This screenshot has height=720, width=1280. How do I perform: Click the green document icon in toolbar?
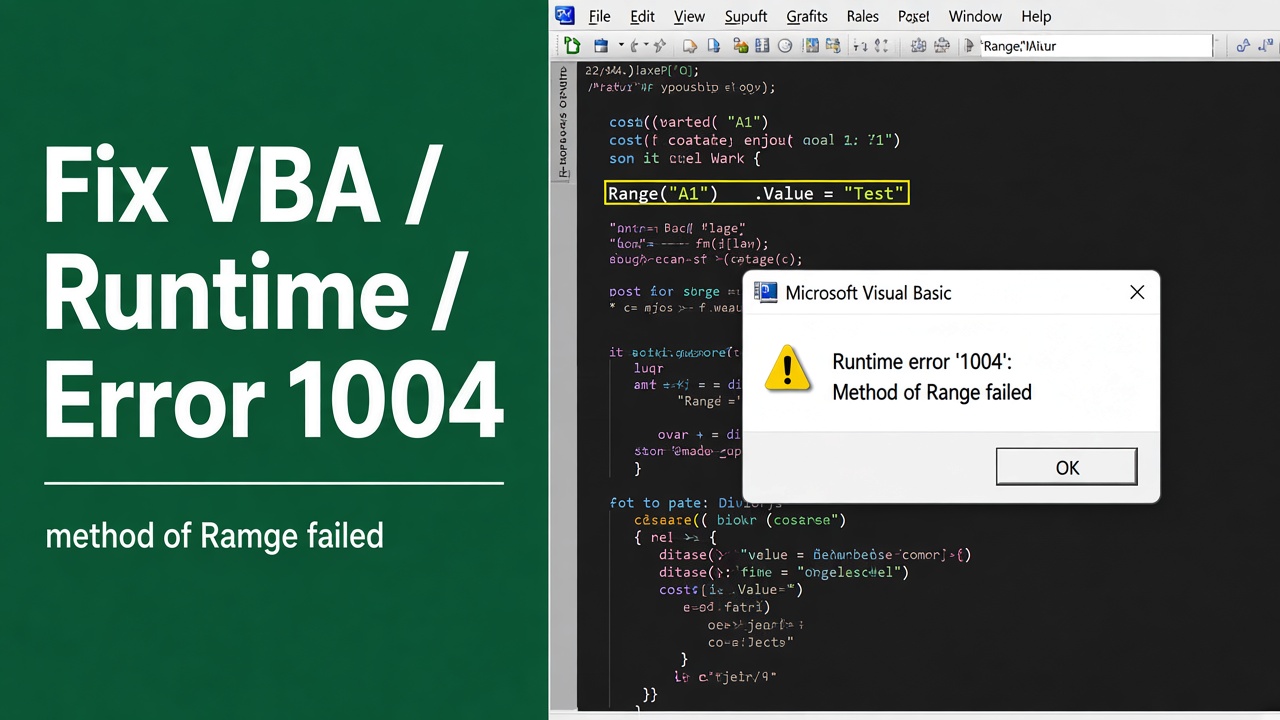coord(572,45)
